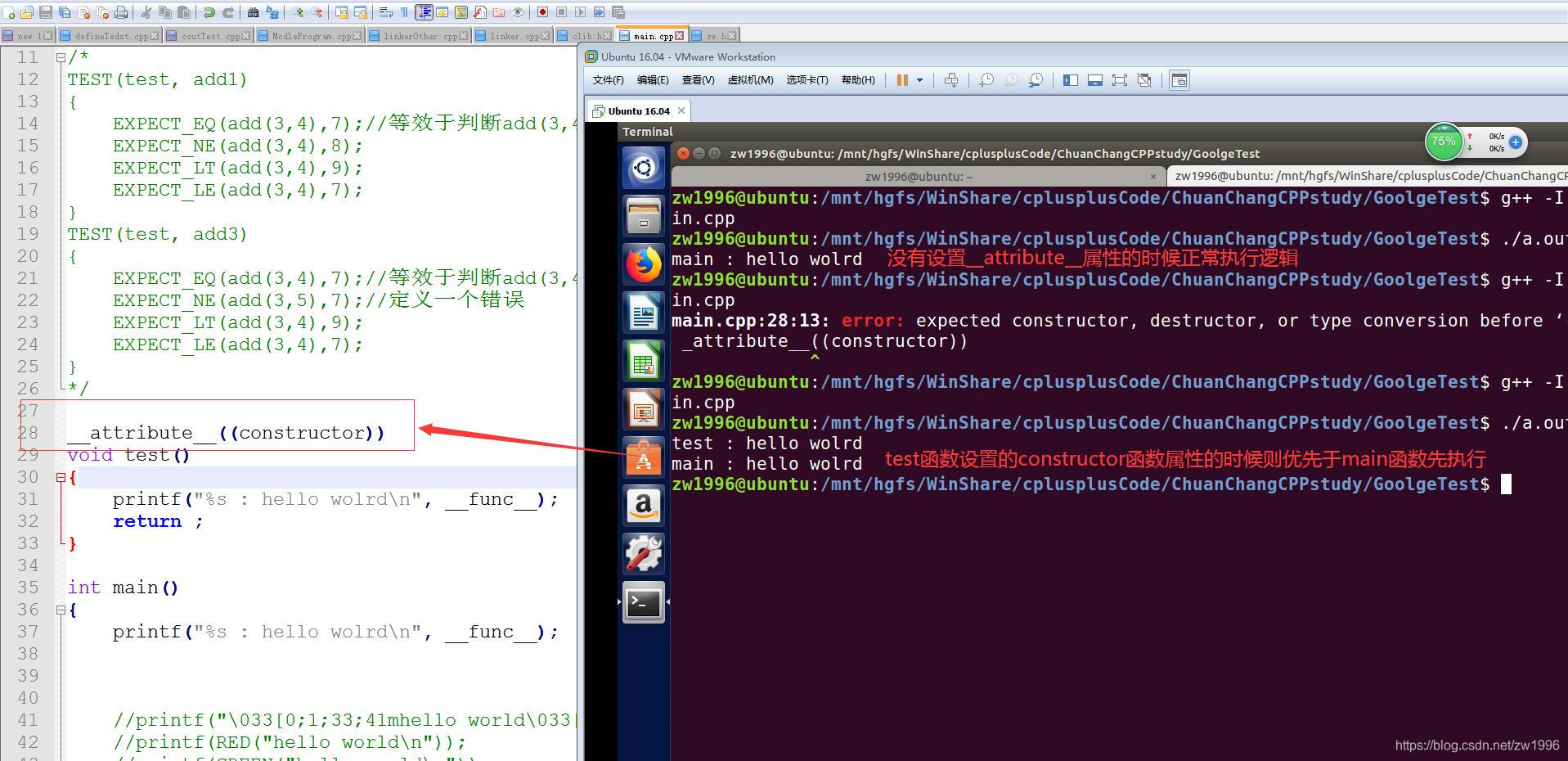1568x761 pixels.
Task: Toggle word wrap in Notepad++
Action: (x=385, y=12)
